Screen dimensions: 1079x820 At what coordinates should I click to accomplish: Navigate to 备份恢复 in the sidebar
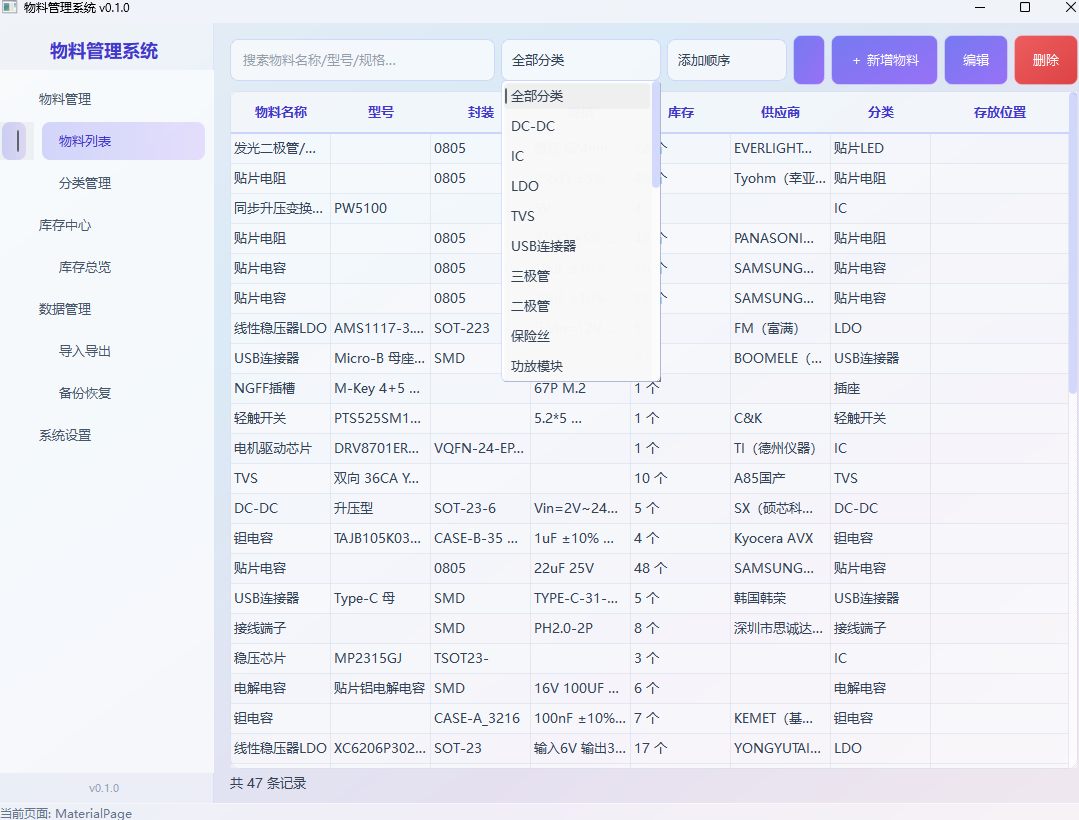point(85,393)
